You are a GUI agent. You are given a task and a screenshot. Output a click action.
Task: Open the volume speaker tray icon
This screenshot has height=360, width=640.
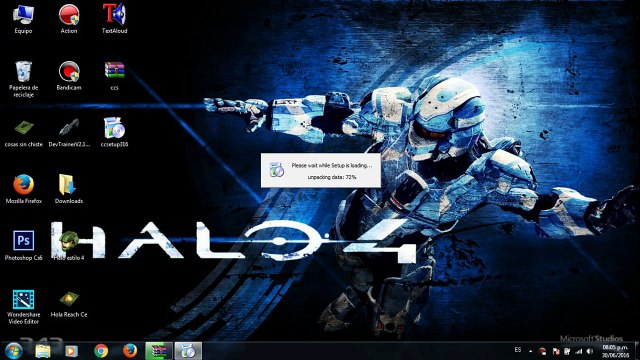(x=589, y=351)
